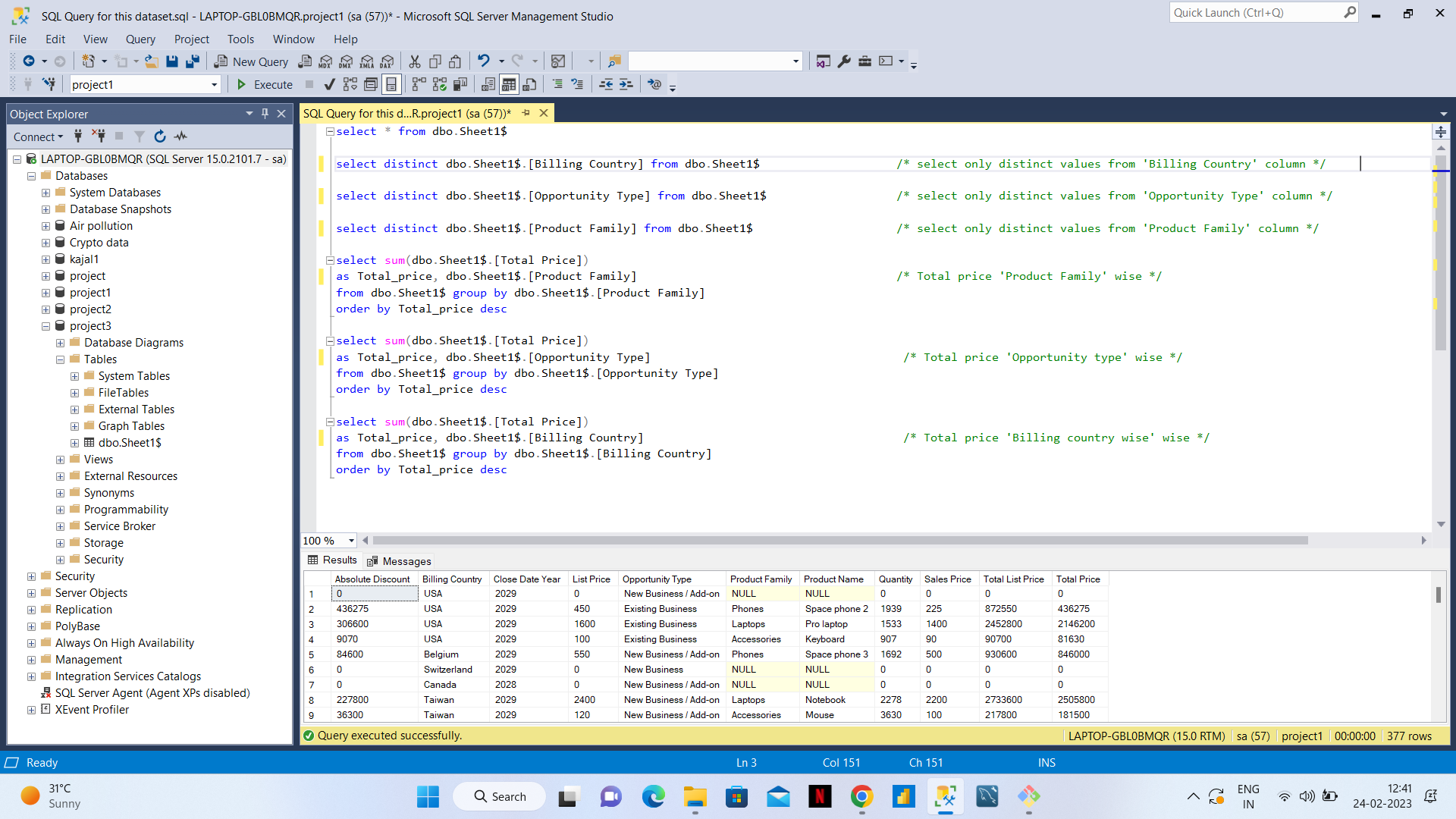1456x819 pixels.
Task: Collapse the Tables folder under project3
Action: pos(60,359)
